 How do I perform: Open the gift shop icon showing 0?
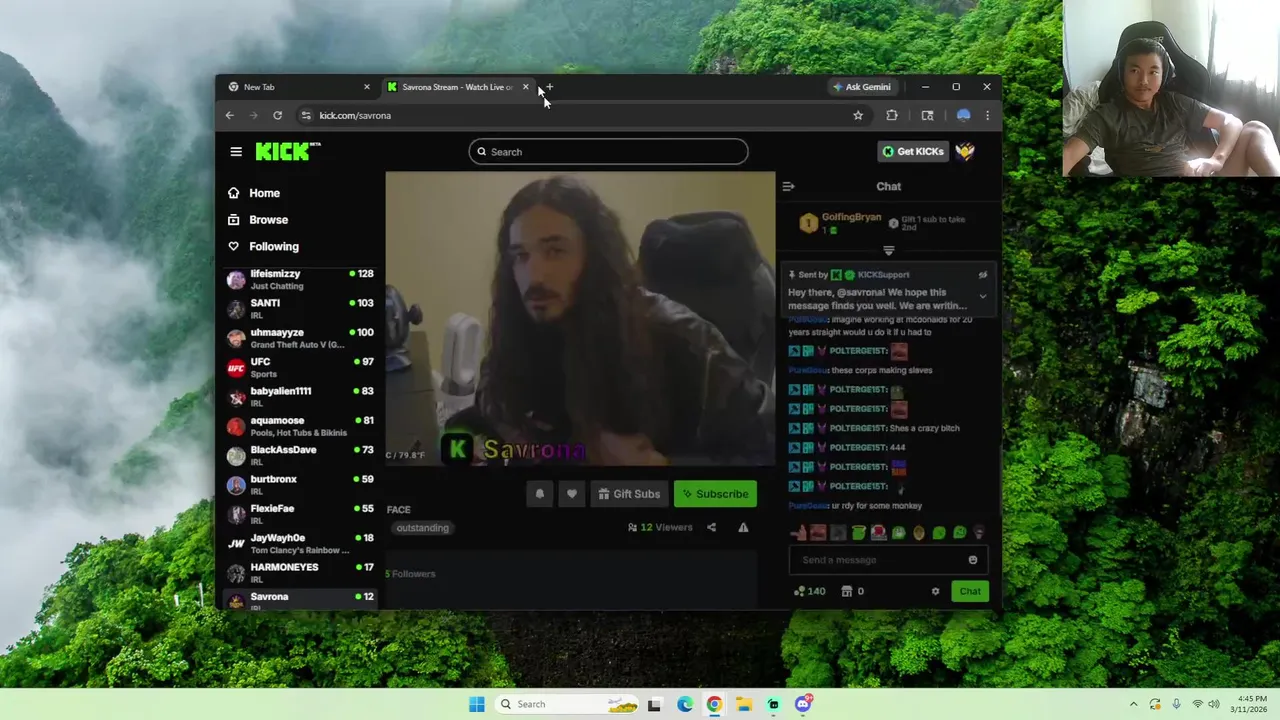(853, 591)
